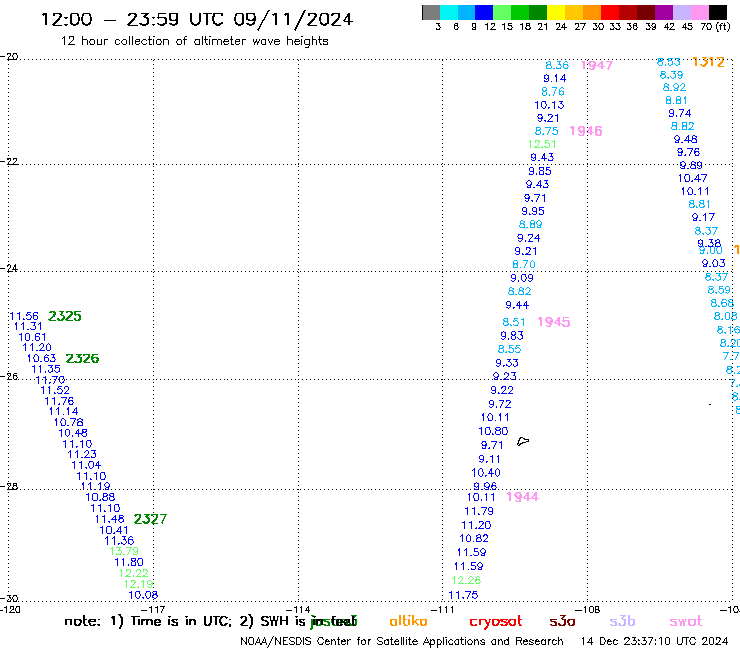Click the wave height value 9.74
740x650 pixels.
pyautogui.click(x=680, y=113)
